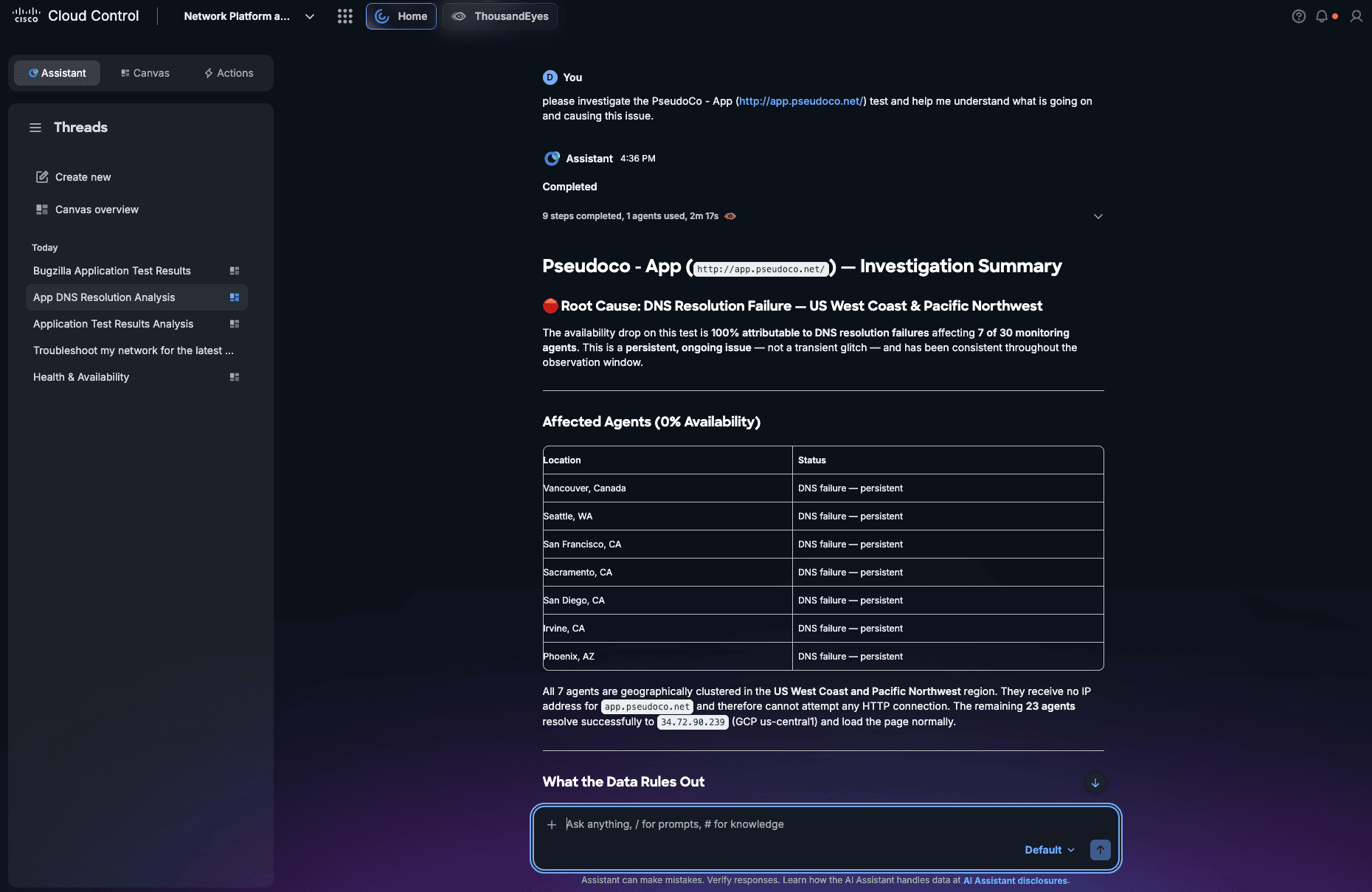Click canvas icon beside Application Test Results Analysis
This screenshot has height=892, width=1372.
[235, 324]
